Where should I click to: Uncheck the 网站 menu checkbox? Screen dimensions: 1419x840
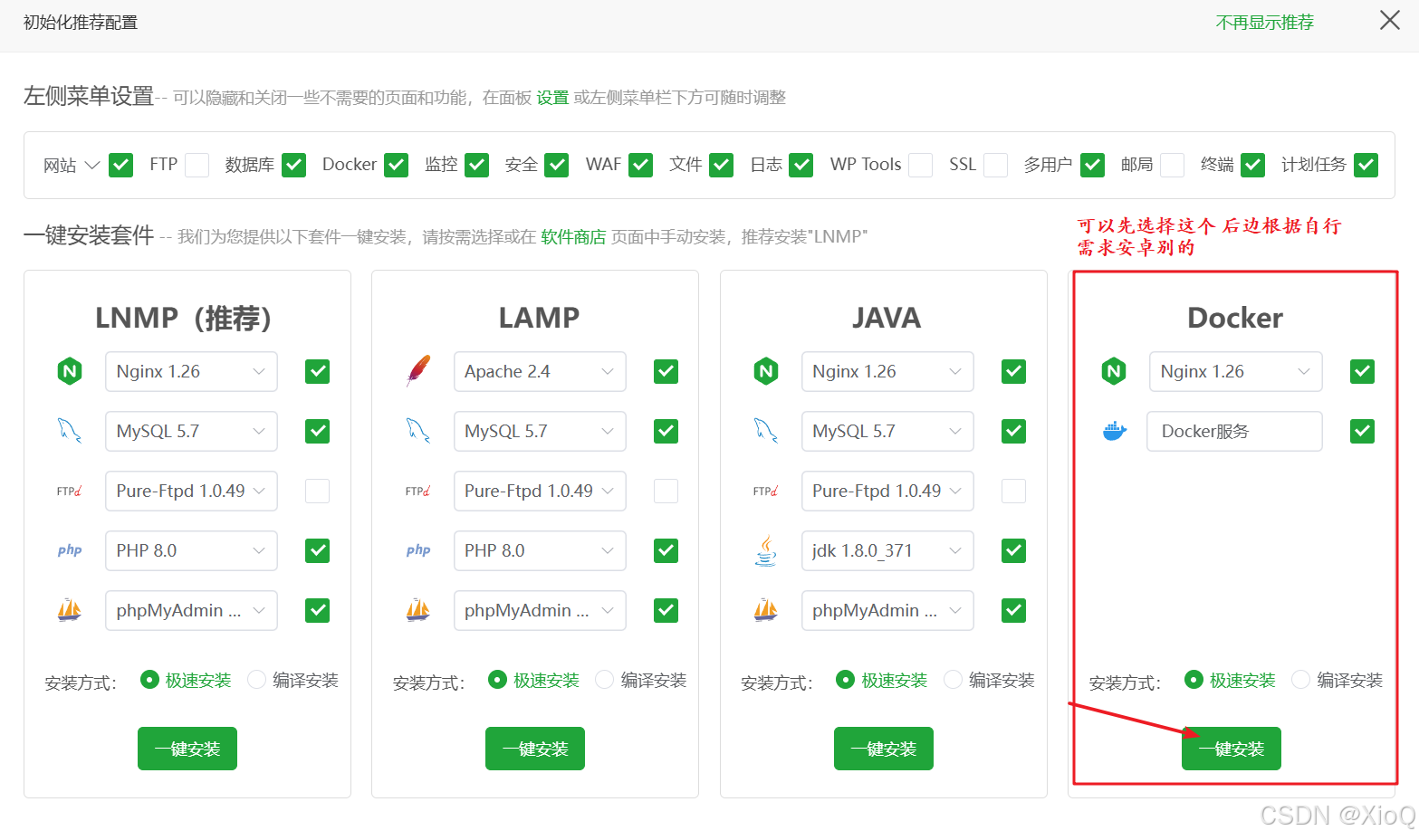point(120,165)
